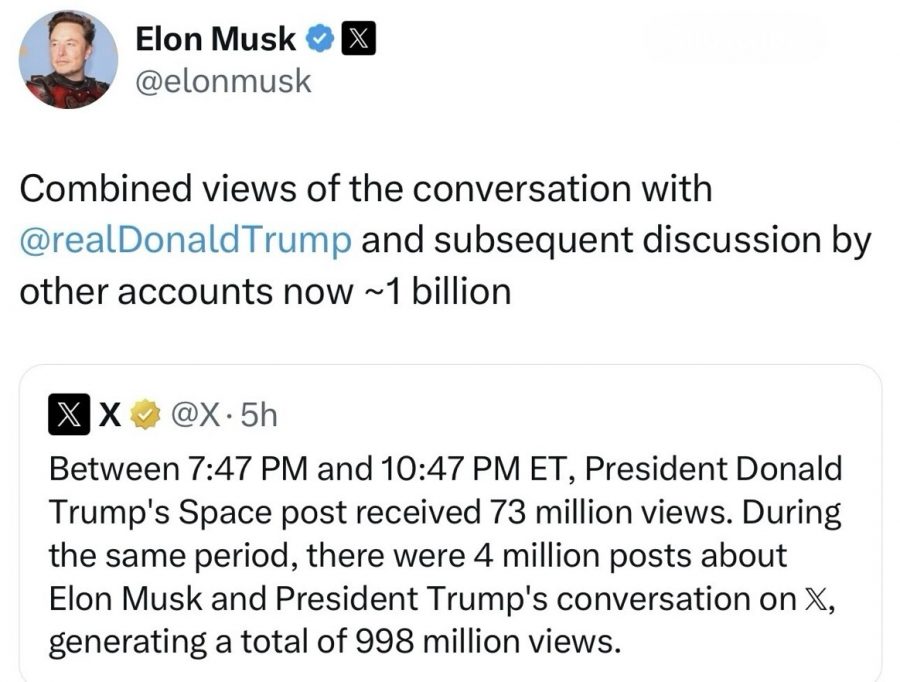This screenshot has height=682, width=900.
Task: Click the X logo avatar in quoted post
Action: click(67, 414)
